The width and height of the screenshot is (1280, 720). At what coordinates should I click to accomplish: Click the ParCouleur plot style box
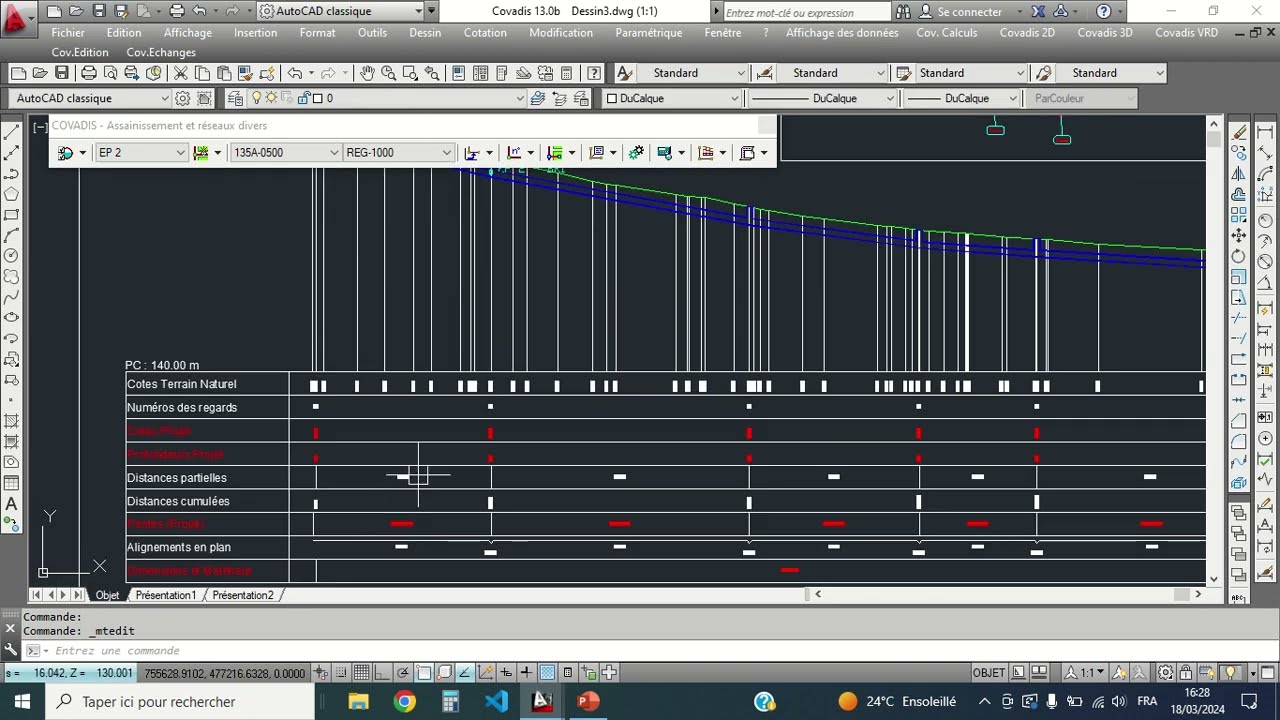1080,98
